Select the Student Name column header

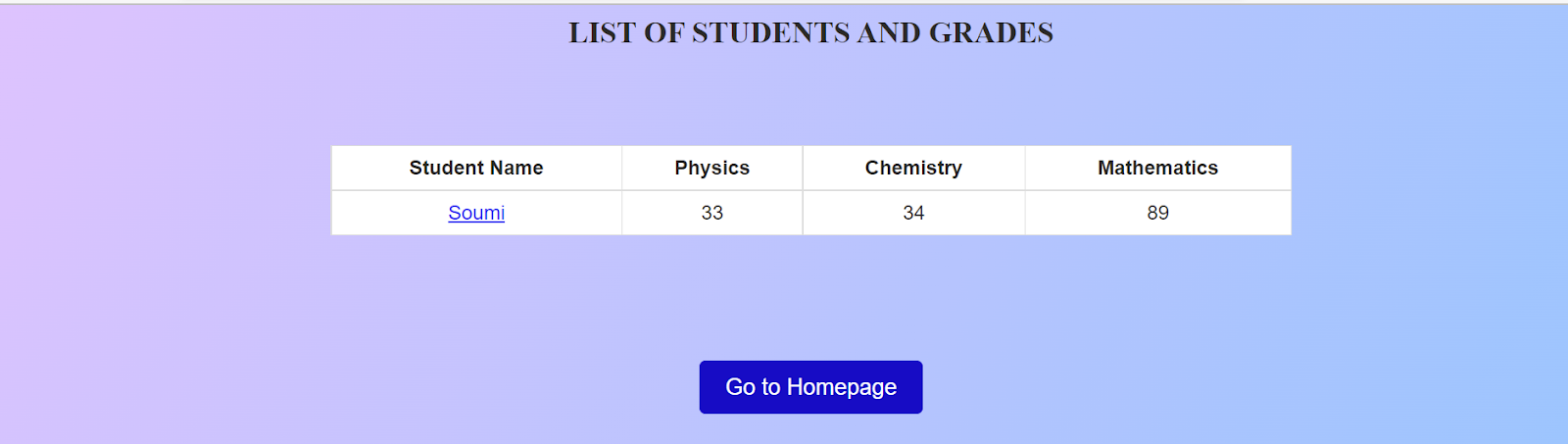coord(476,168)
